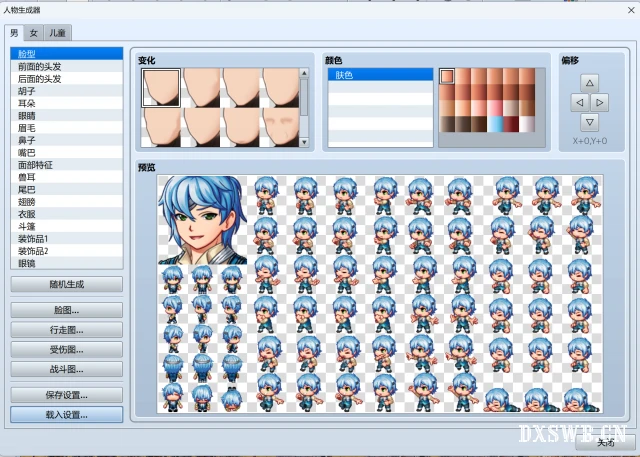Click the offset right arrow button
This screenshot has height=457, width=640.
coord(599,102)
